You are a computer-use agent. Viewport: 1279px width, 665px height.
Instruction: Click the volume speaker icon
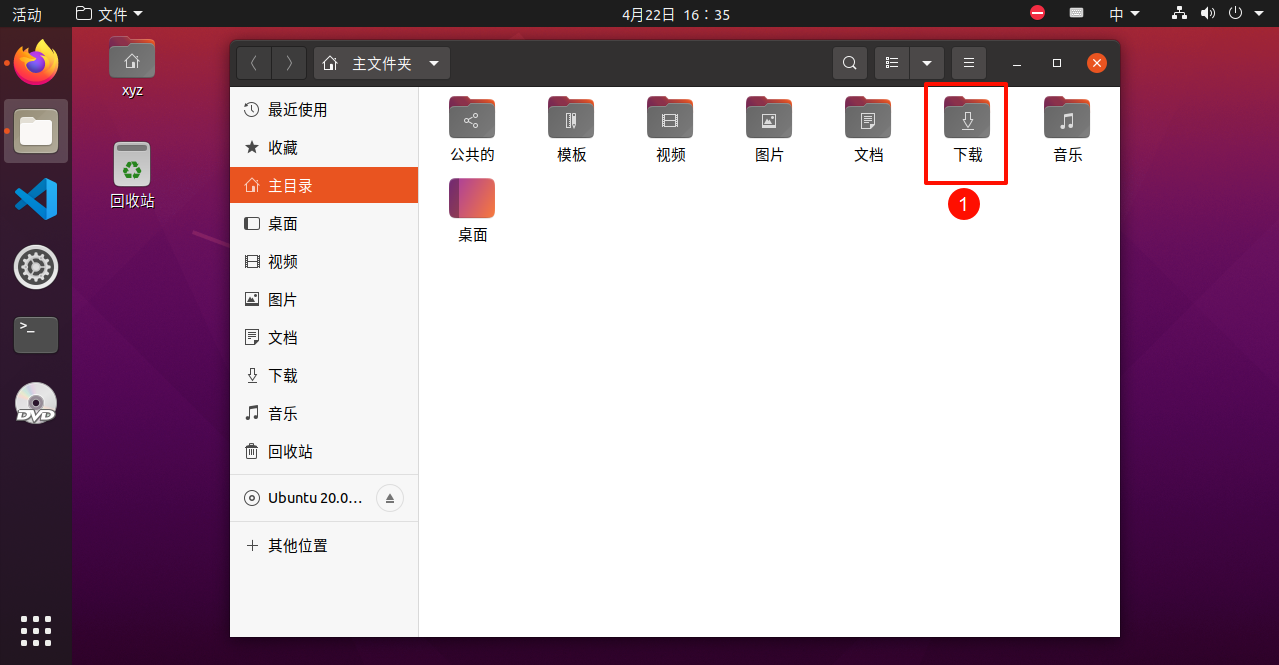(1207, 13)
